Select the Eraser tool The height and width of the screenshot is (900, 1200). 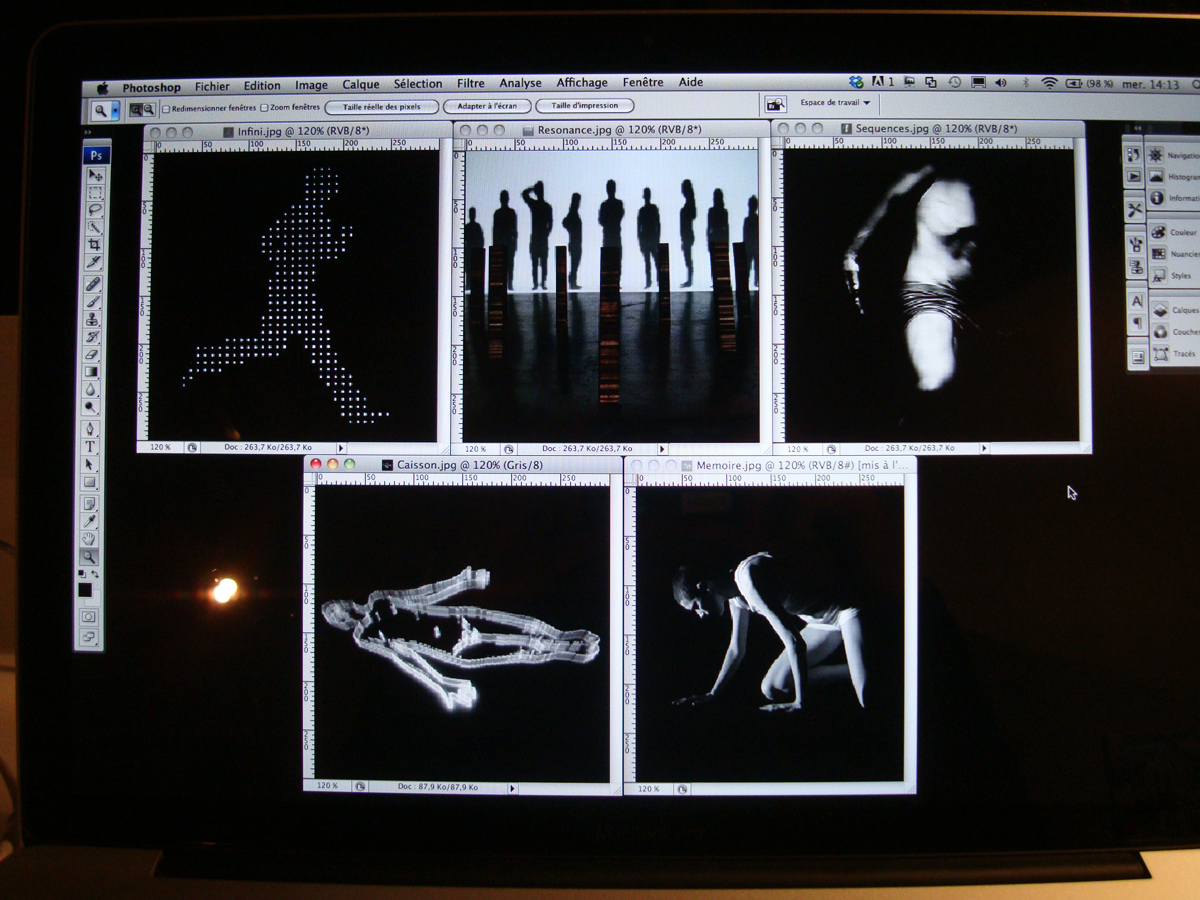93,355
